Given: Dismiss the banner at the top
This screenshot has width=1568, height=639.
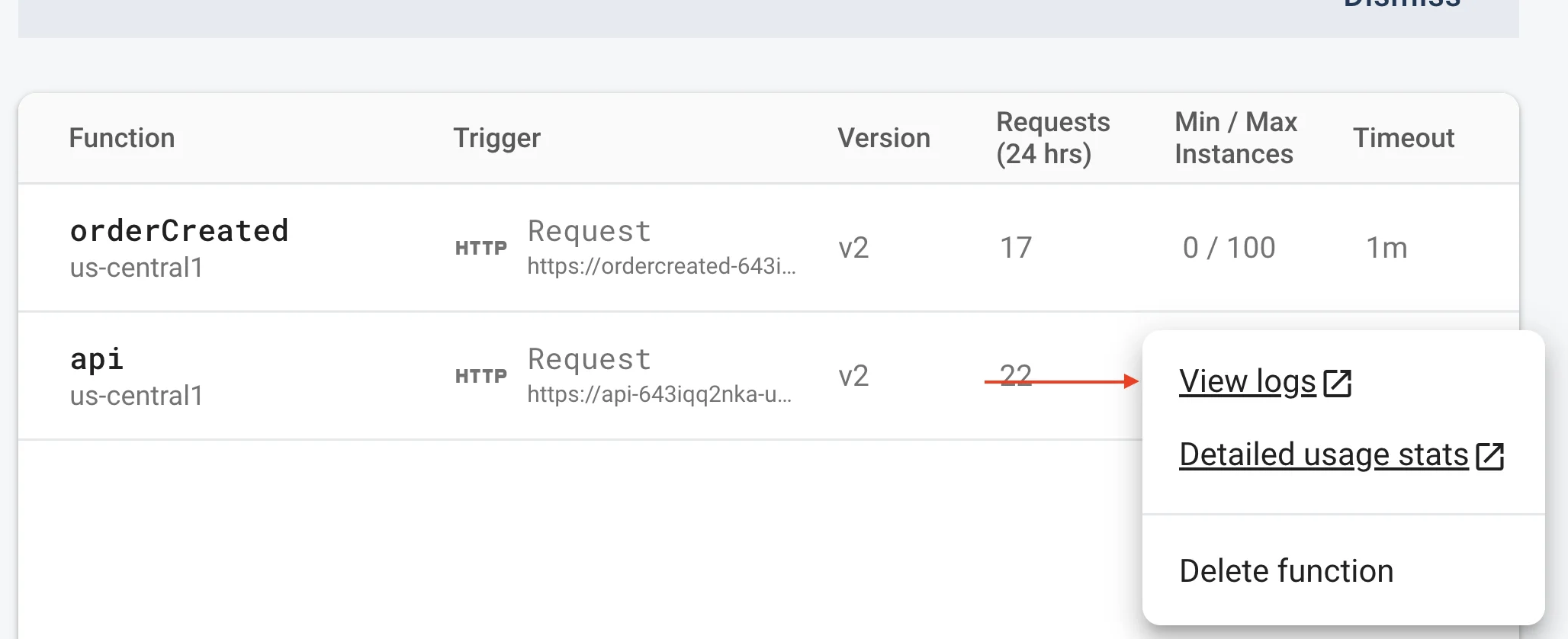Looking at the screenshot, I should (1402, 4).
